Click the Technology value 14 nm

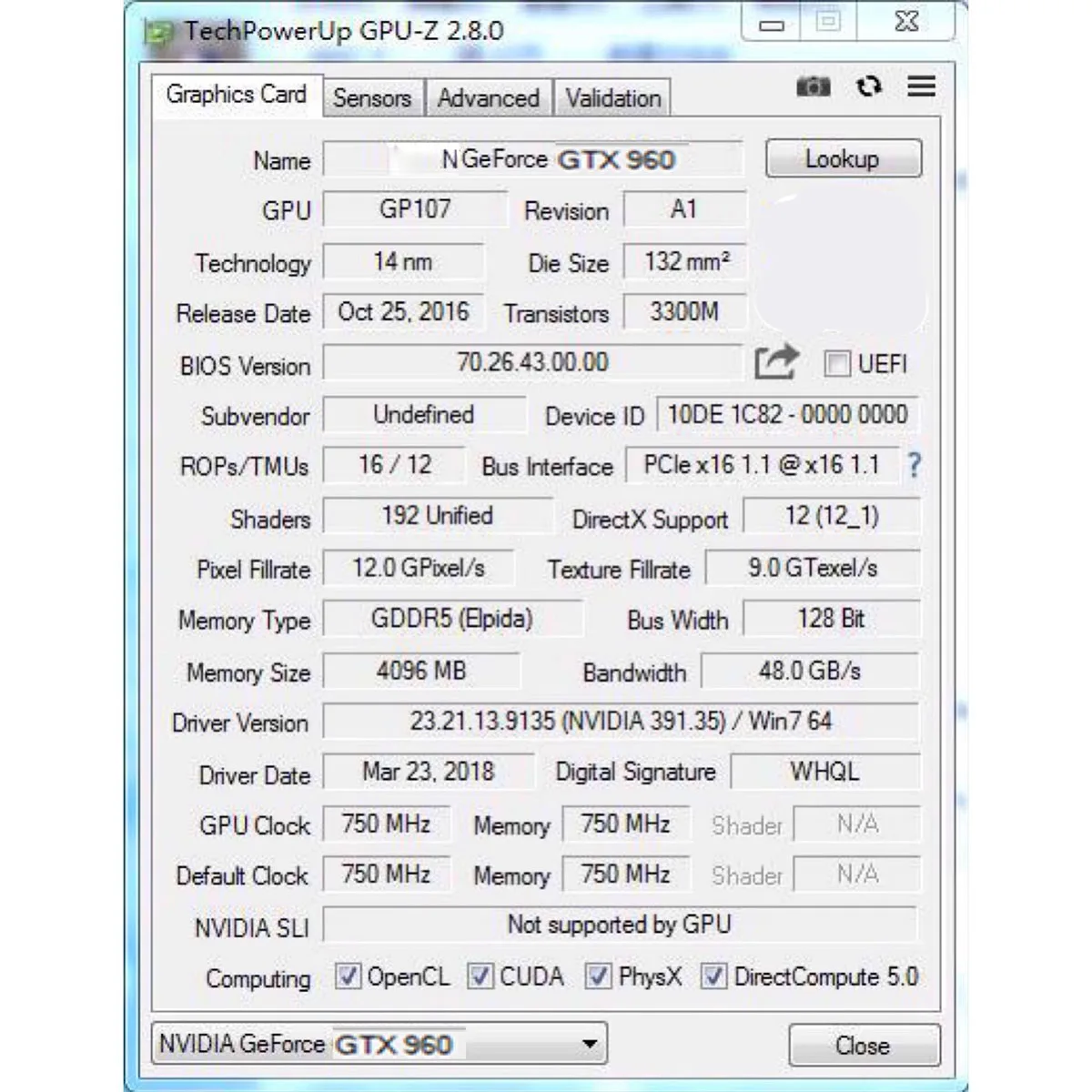click(x=403, y=261)
